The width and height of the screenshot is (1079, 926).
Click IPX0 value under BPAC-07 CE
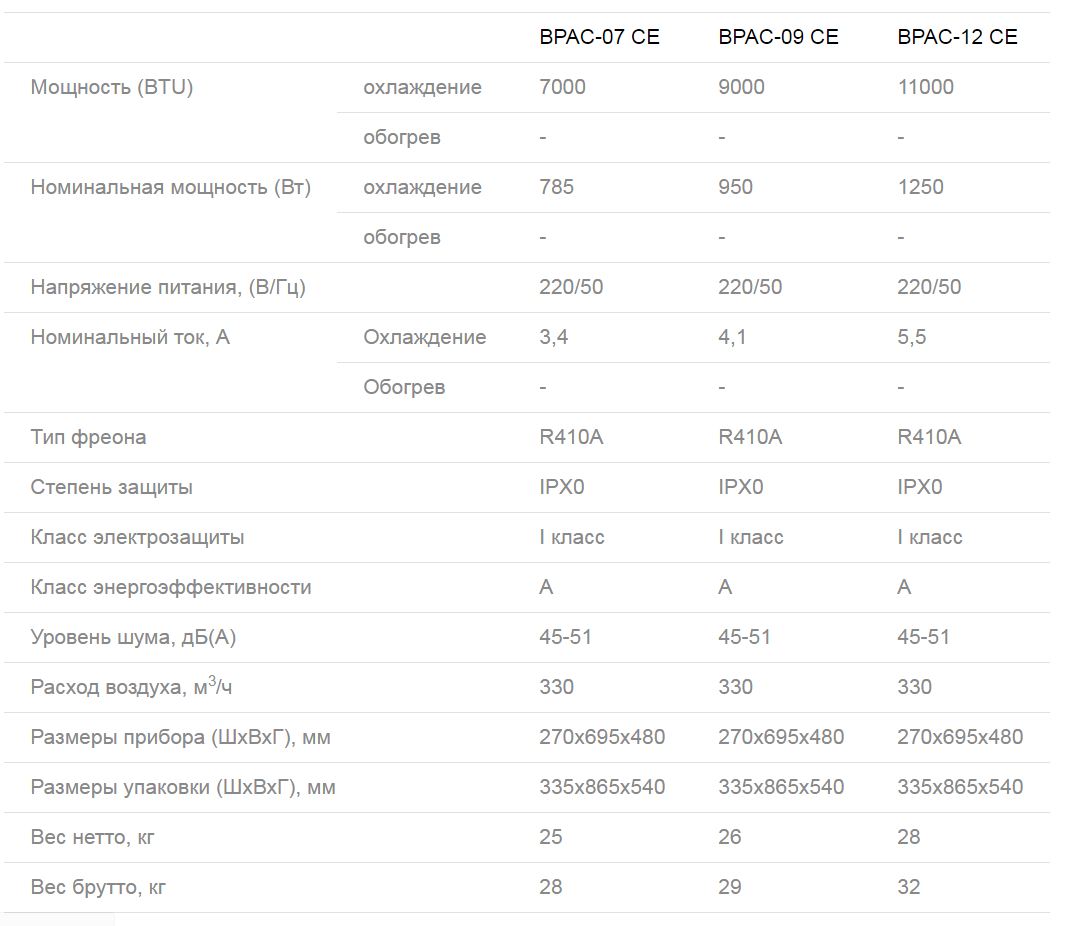point(562,487)
